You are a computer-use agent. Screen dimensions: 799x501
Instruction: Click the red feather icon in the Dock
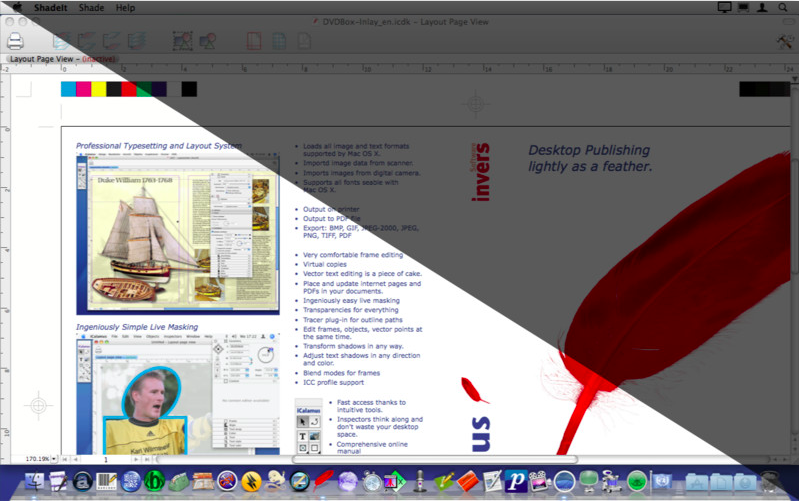click(323, 481)
